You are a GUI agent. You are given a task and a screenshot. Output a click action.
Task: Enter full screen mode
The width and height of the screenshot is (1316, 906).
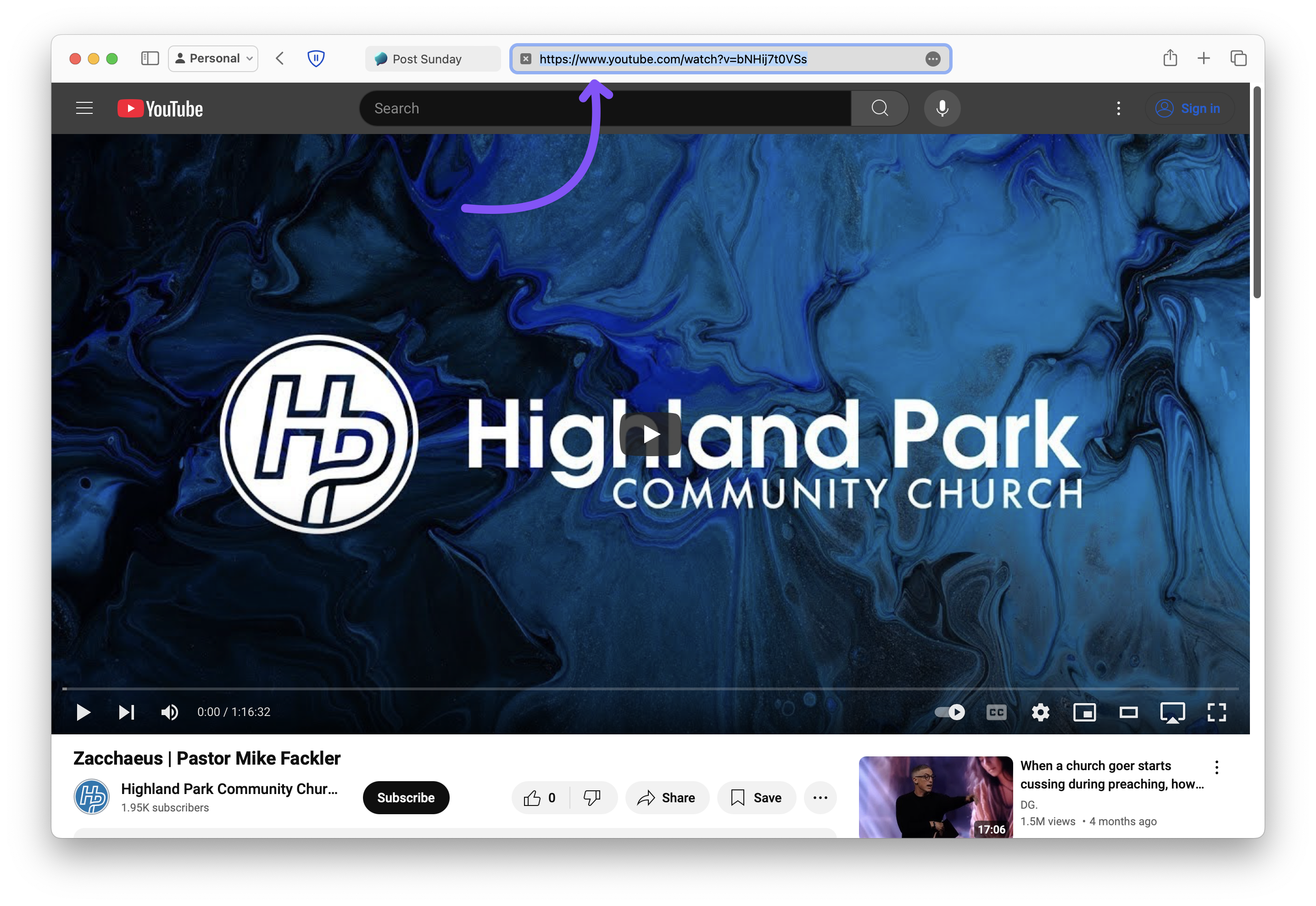(x=1217, y=712)
